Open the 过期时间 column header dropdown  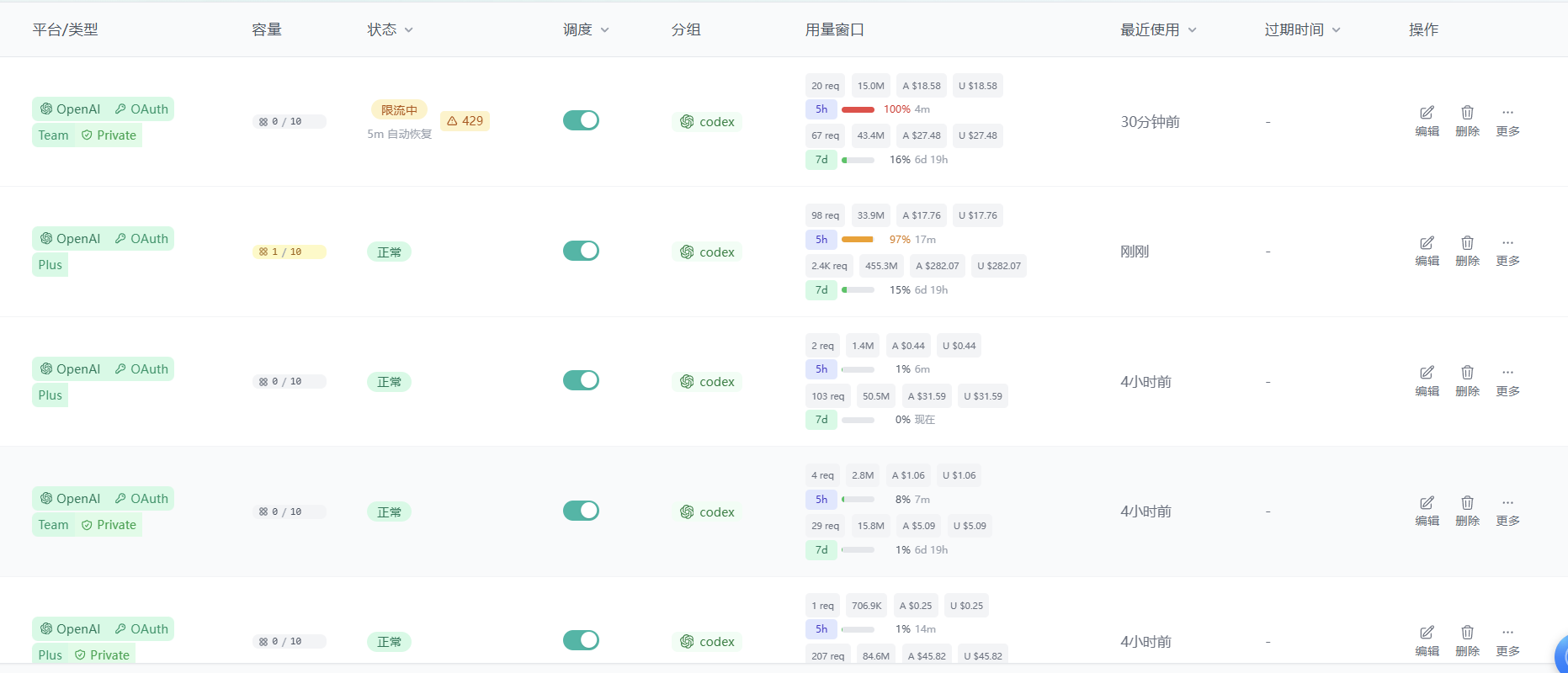pos(1303,29)
